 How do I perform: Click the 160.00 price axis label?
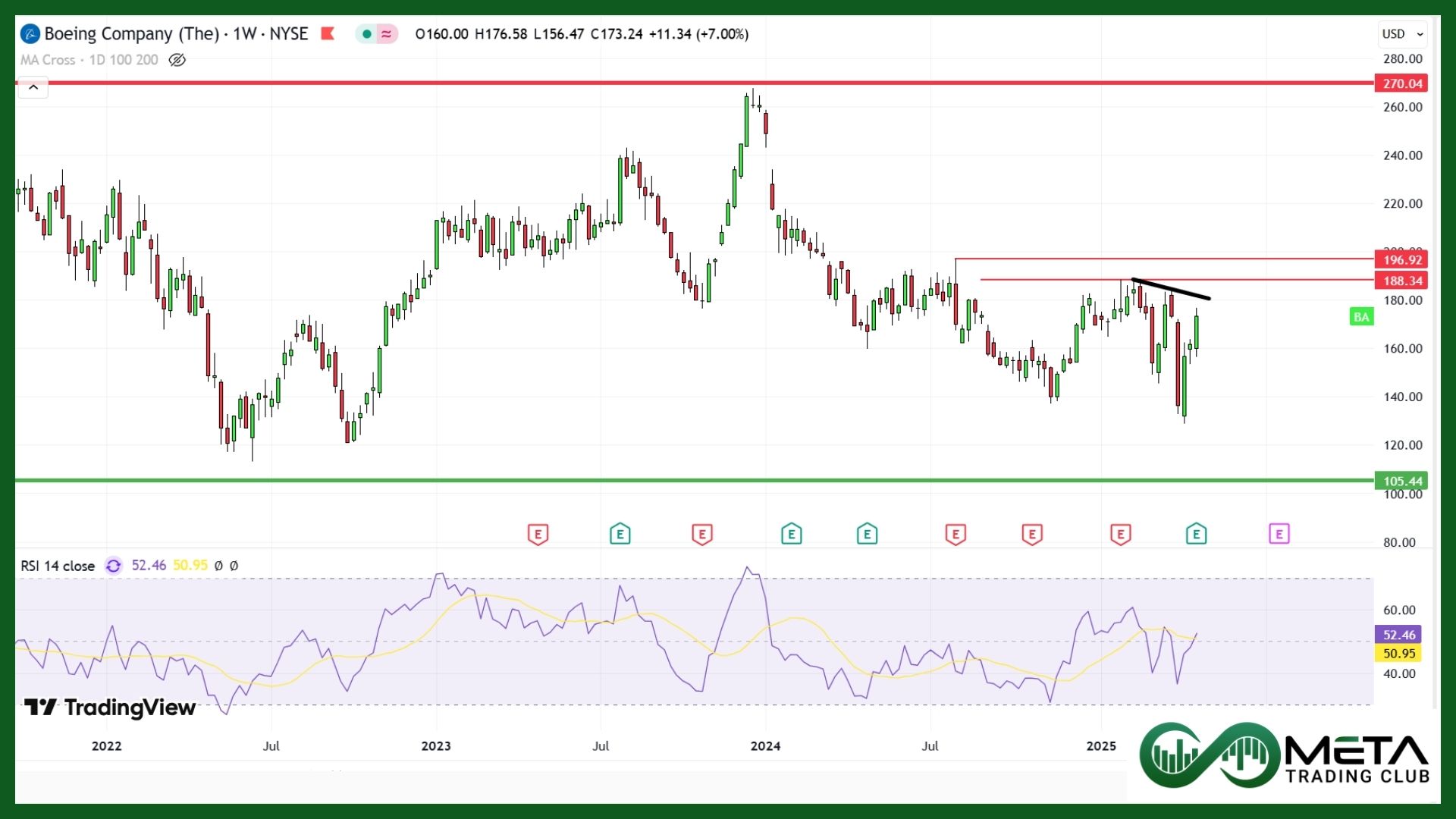point(1402,349)
